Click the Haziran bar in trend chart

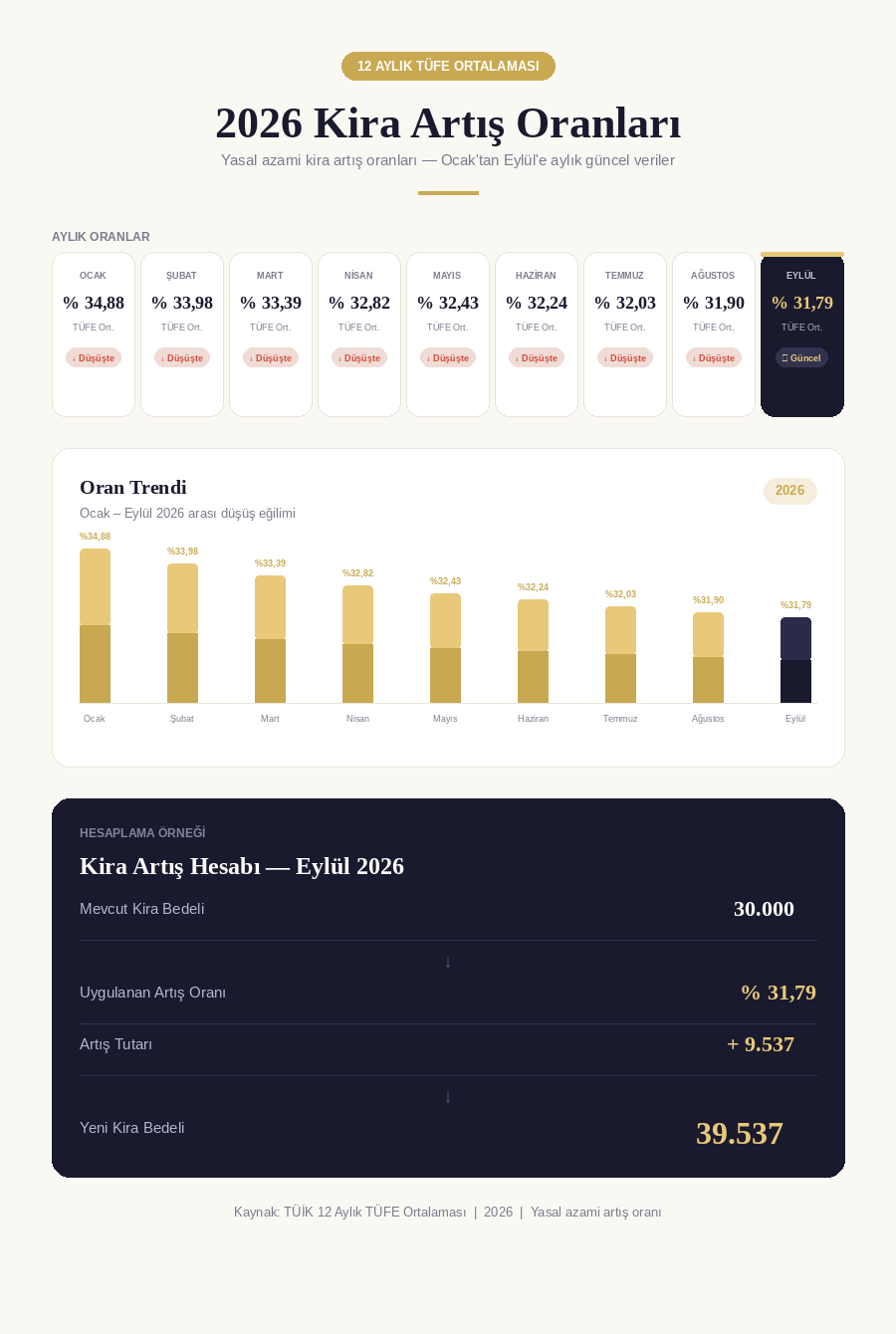(x=533, y=651)
